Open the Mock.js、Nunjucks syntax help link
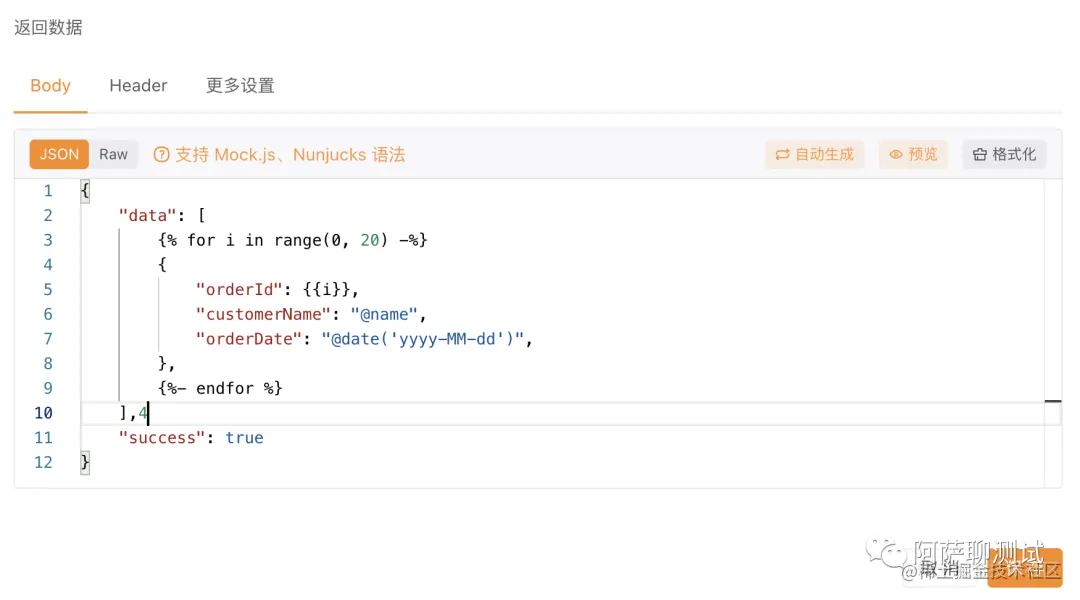1080x600 pixels. click(x=290, y=155)
